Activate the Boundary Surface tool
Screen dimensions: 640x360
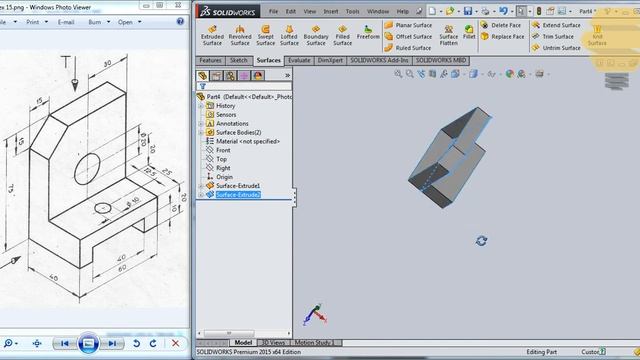tap(316, 35)
